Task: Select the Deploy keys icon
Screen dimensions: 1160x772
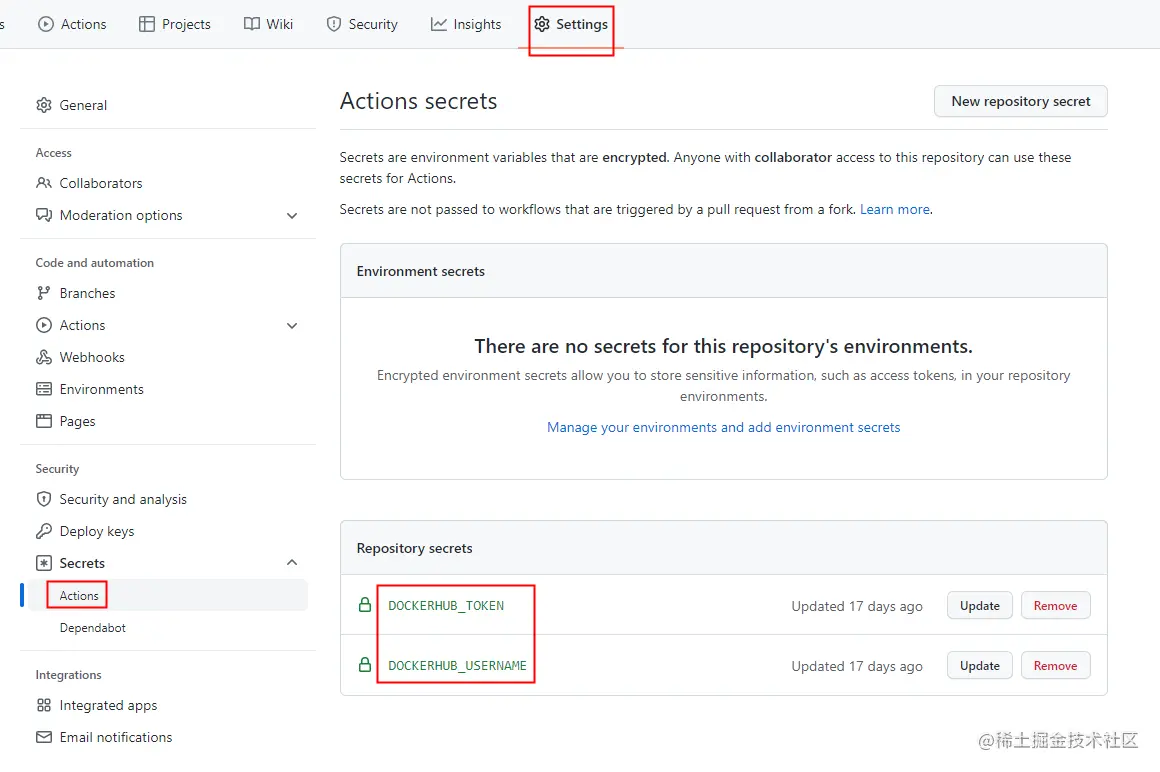Action: tap(44, 531)
